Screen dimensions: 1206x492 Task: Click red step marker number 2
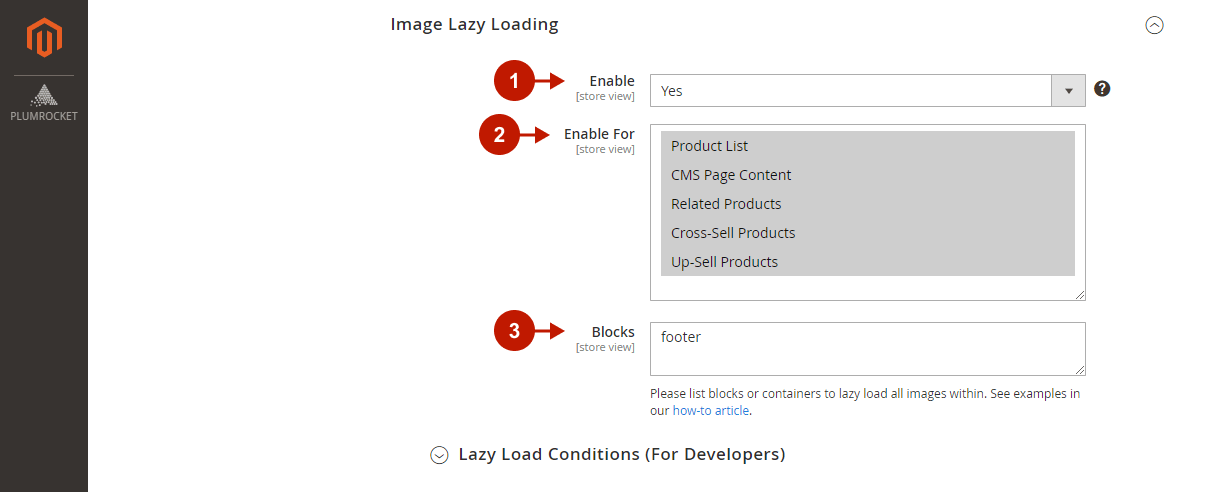tap(500, 134)
